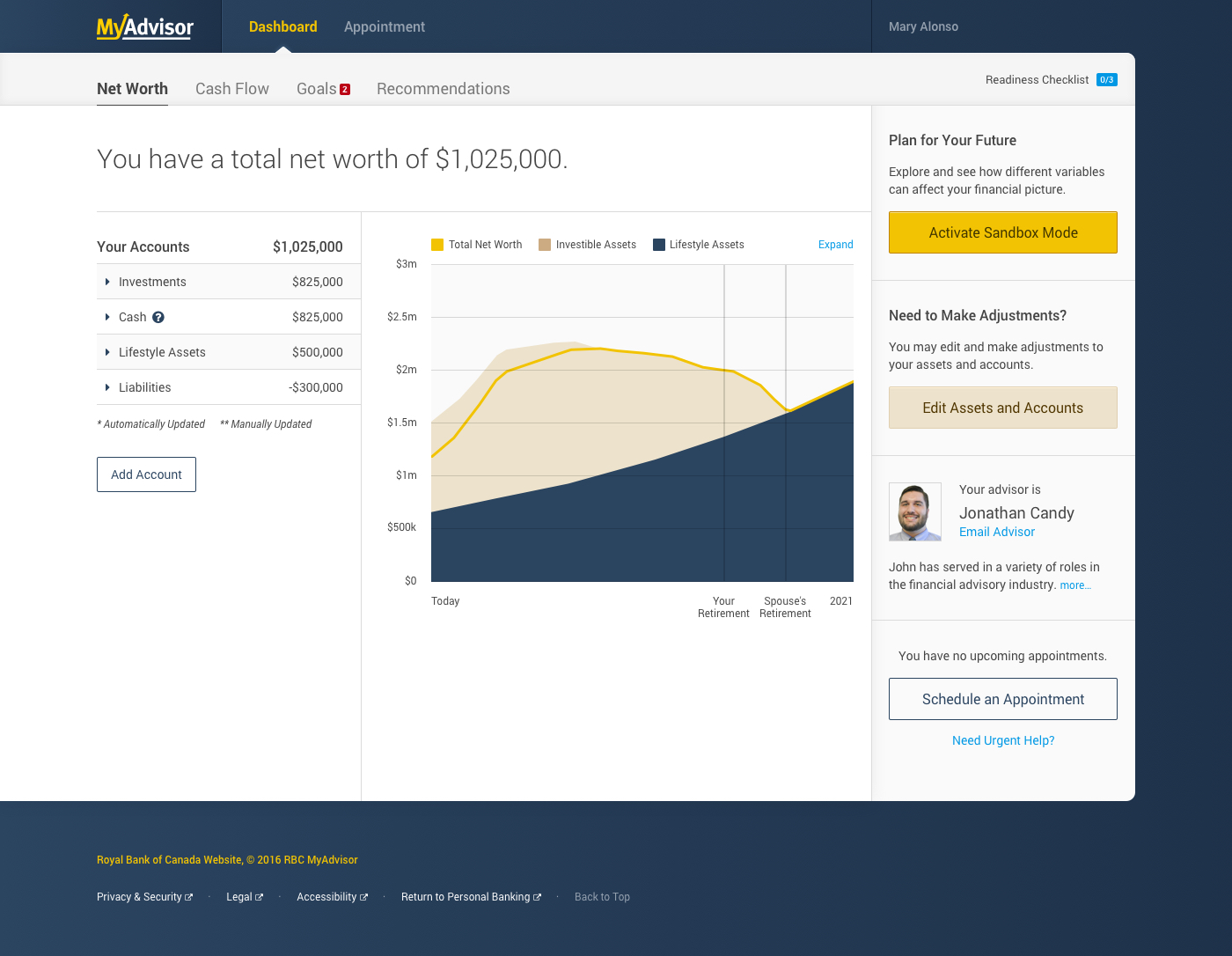This screenshot has height=956, width=1232.
Task: Click the Edit Assets and Accounts button
Action: [x=1002, y=408]
